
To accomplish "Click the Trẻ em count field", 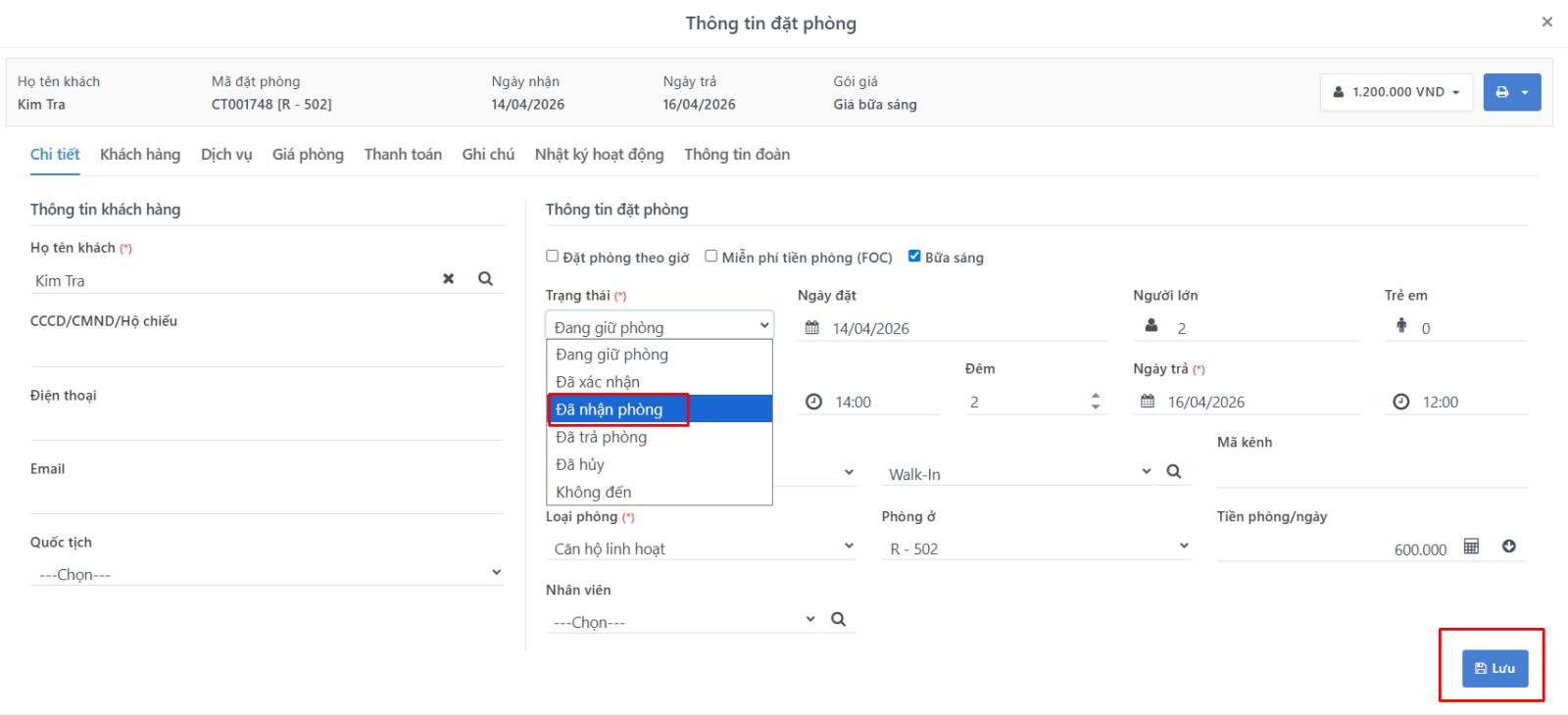I will tap(1473, 328).
